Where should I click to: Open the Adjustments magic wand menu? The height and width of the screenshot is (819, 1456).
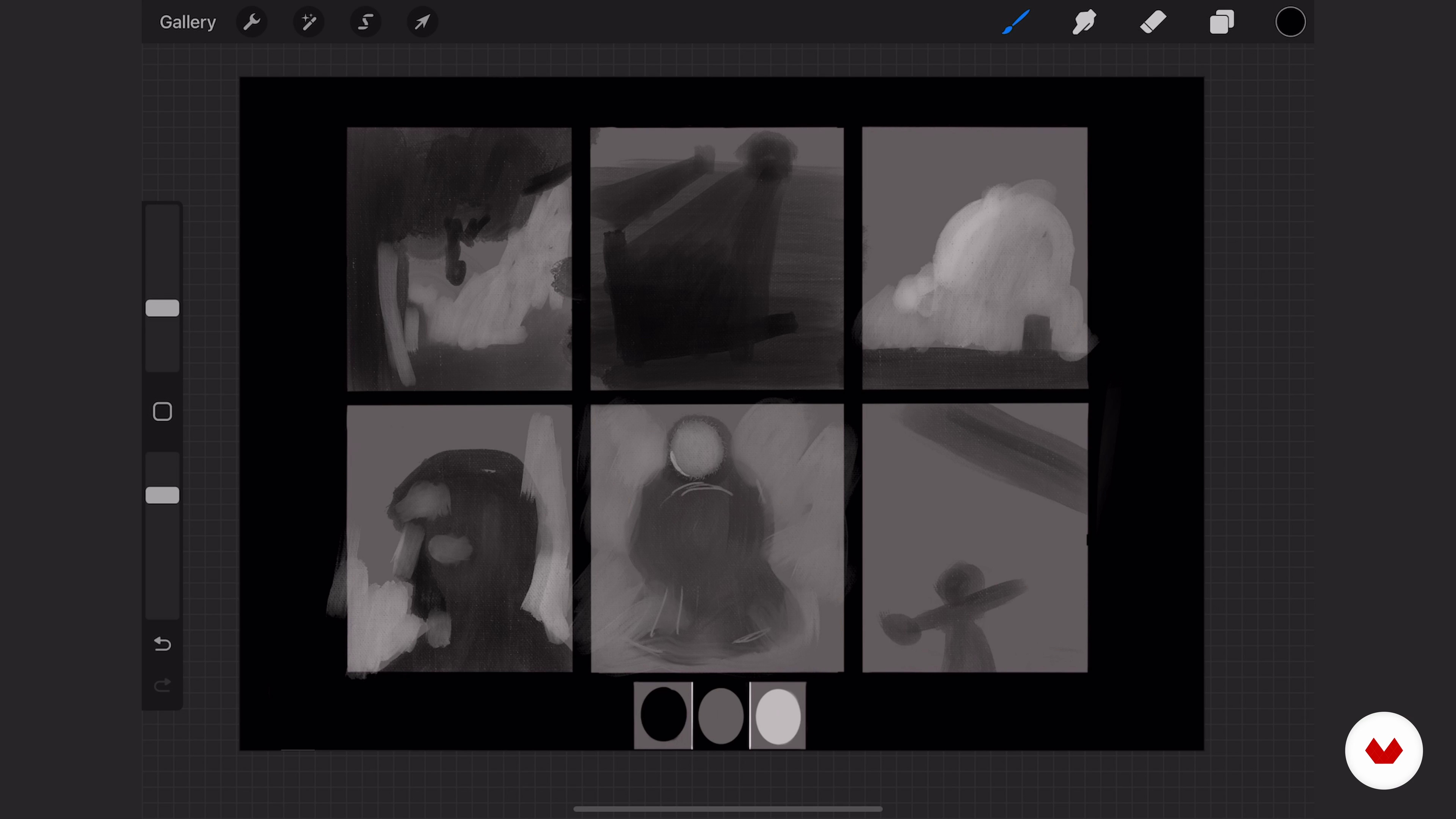click(x=309, y=22)
